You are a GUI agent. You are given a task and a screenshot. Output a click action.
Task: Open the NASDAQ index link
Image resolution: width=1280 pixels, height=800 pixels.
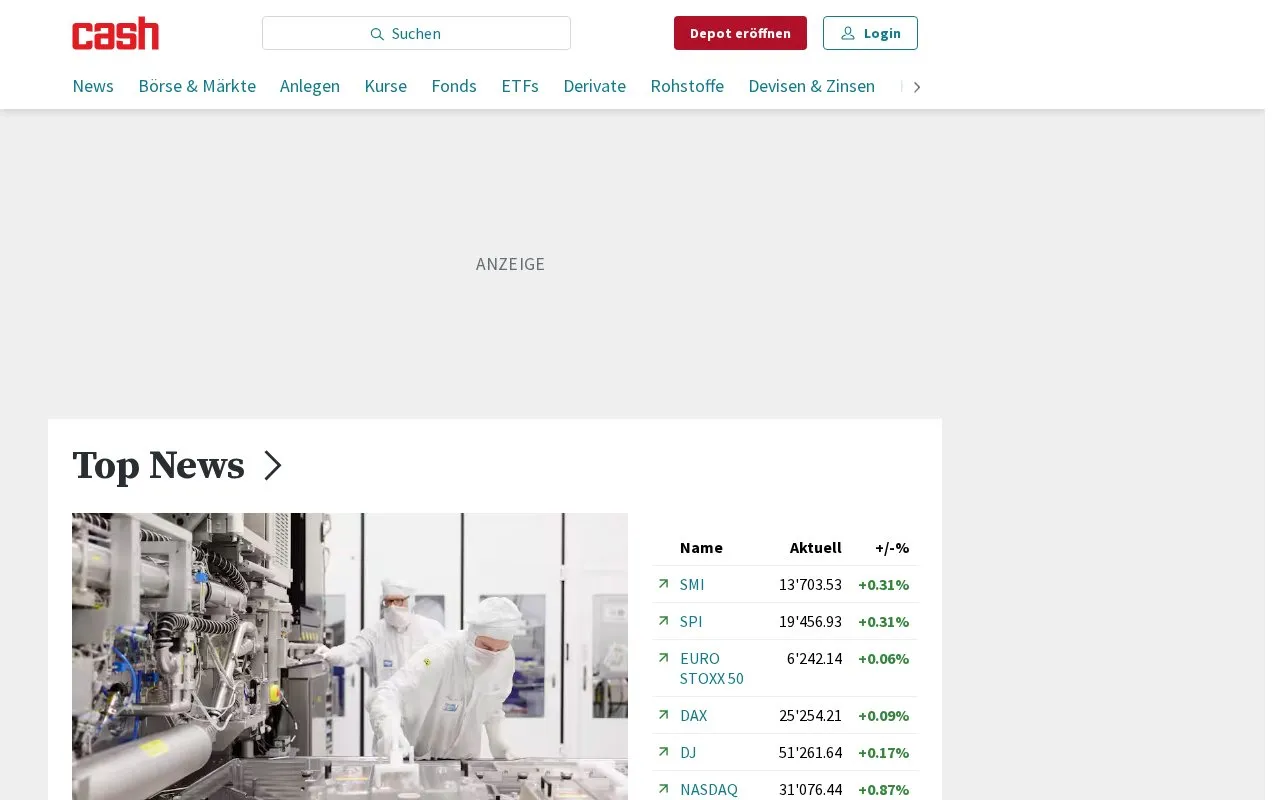coord(709,789)
